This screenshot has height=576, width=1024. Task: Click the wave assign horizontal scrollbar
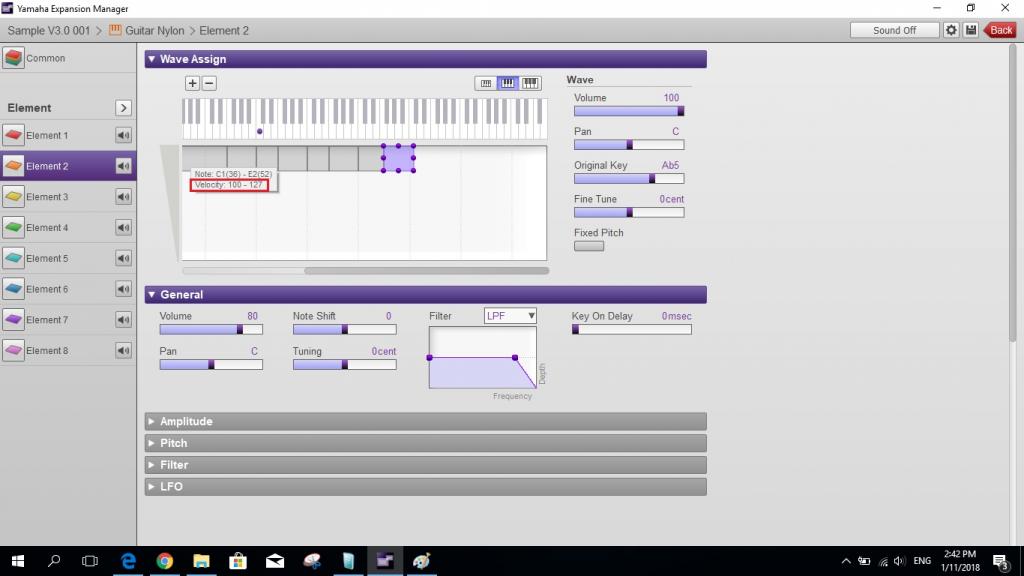coord(426,270)
